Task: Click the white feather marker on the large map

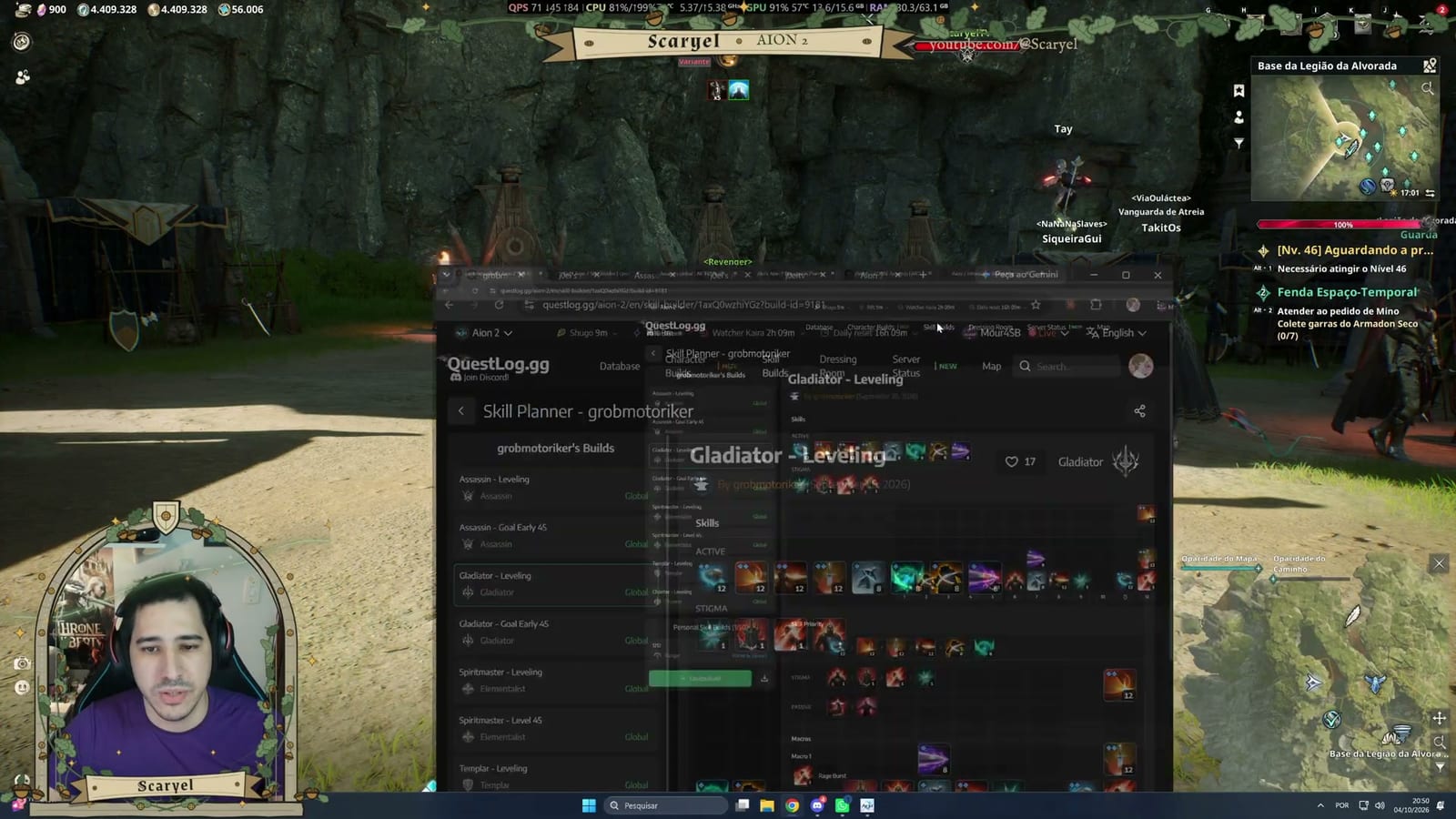Action: click(1353, 616)
